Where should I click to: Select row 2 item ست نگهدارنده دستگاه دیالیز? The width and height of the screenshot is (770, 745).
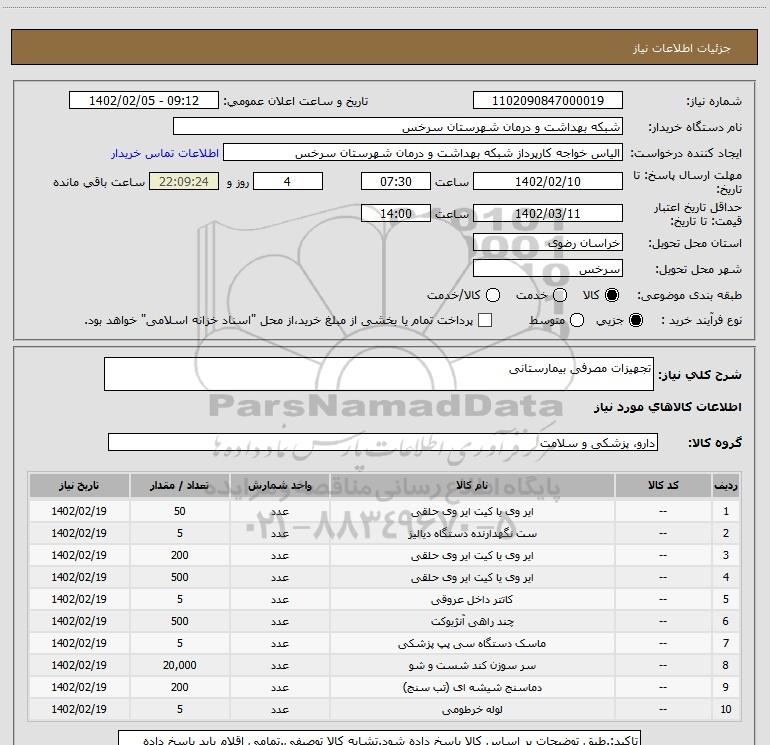(x=472, y=533)
